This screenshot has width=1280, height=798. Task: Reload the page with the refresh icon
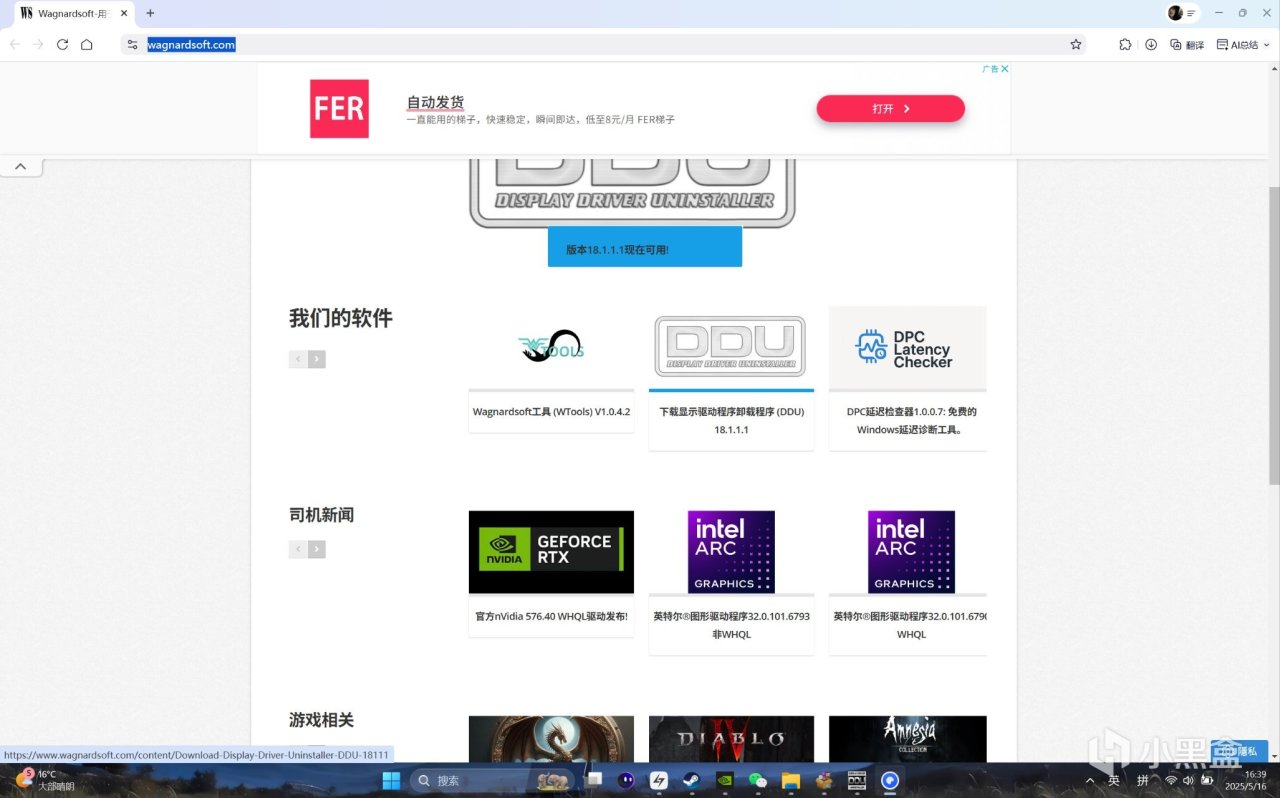[x=62, y=44]
